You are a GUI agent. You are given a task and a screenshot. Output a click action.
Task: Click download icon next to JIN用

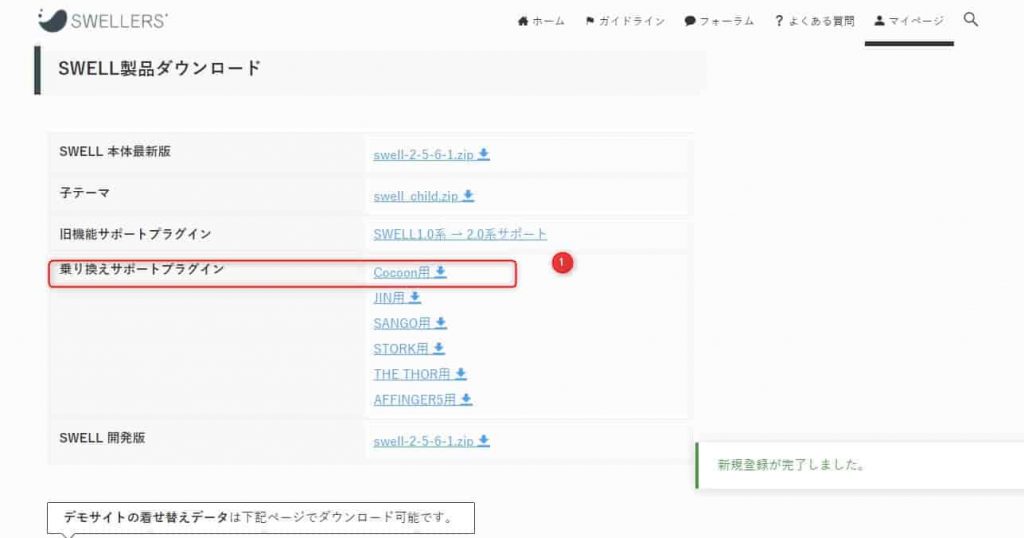[415, 297]
